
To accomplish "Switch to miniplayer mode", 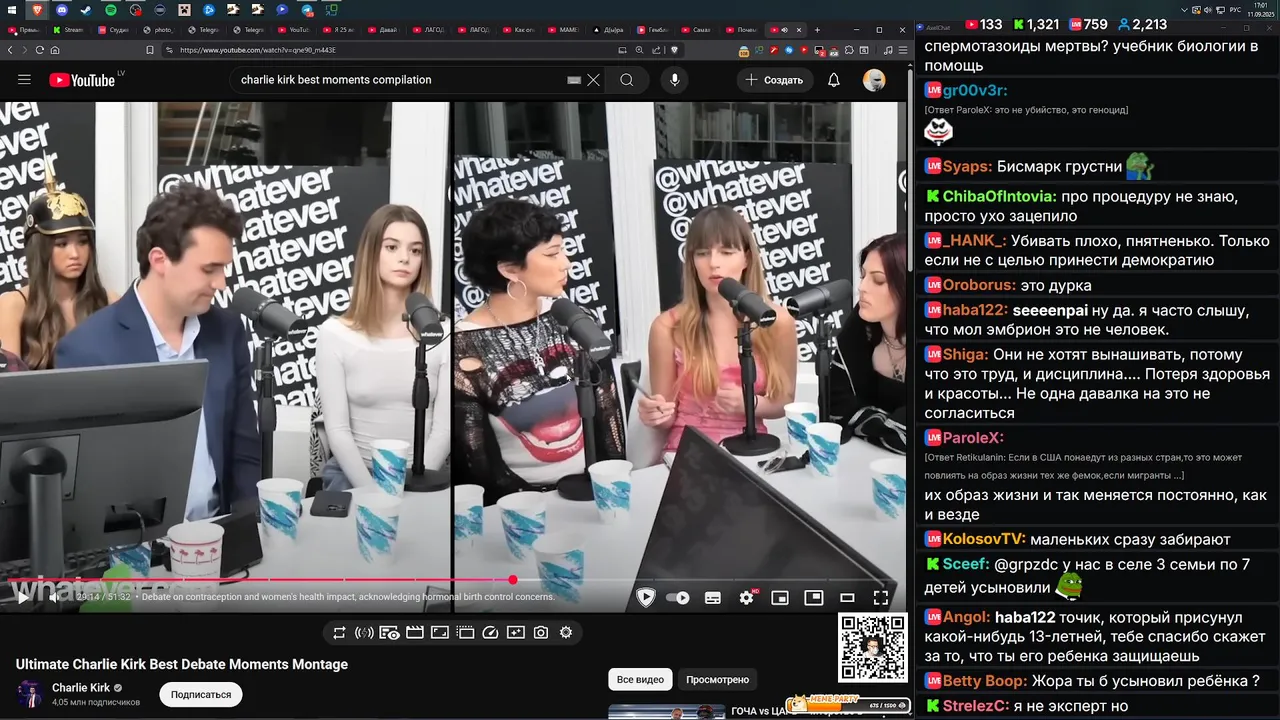I will tap(780, 598).
